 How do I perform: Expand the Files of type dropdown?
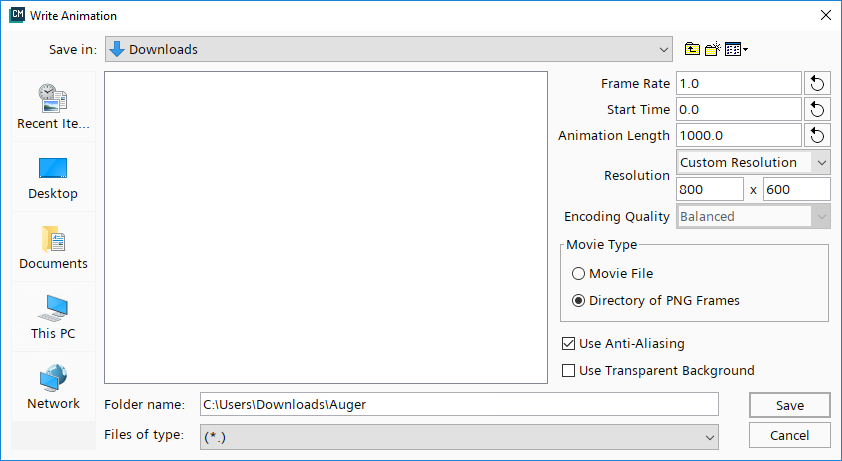(459, 437)
